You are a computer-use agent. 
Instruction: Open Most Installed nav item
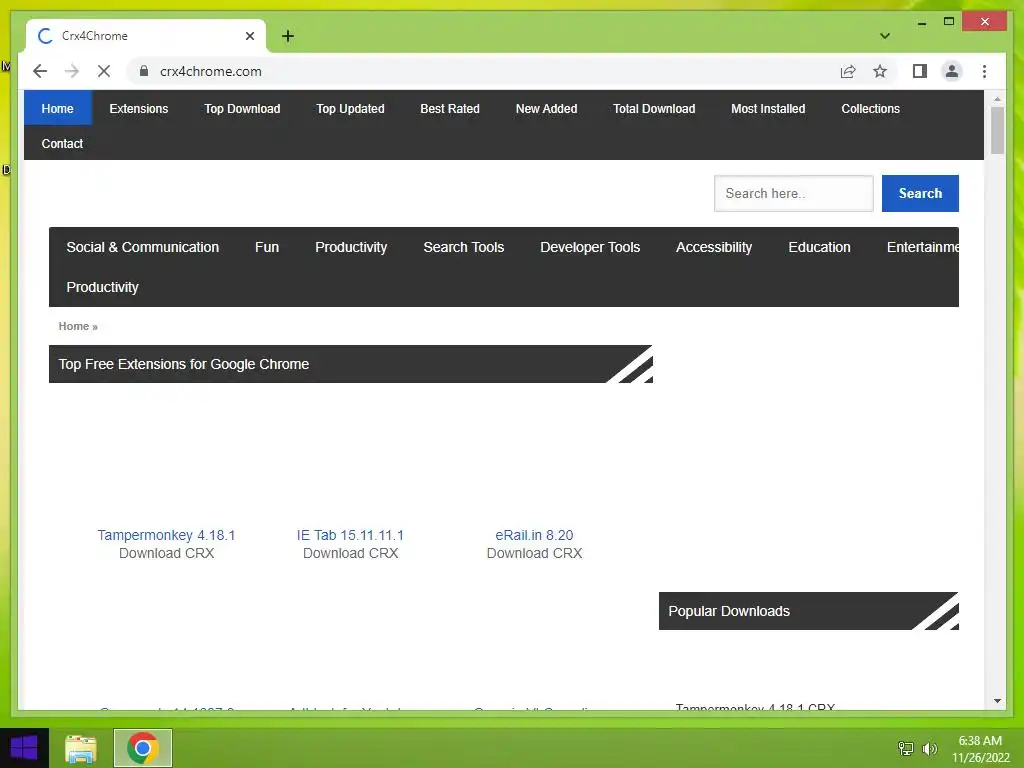tap(768, 108)
